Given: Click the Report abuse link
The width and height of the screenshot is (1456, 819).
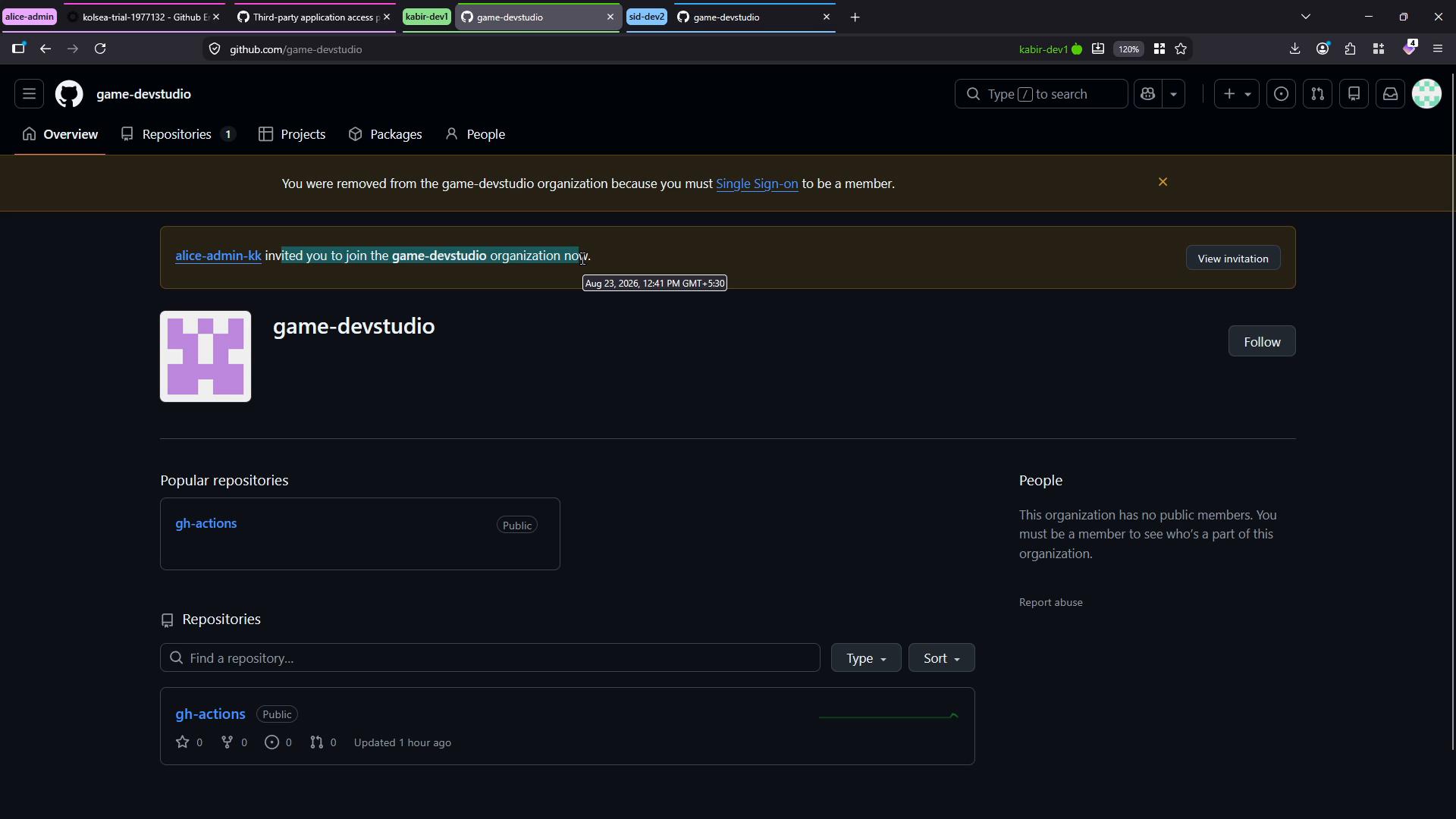Looking at the screenshot, I should 1050,602.
